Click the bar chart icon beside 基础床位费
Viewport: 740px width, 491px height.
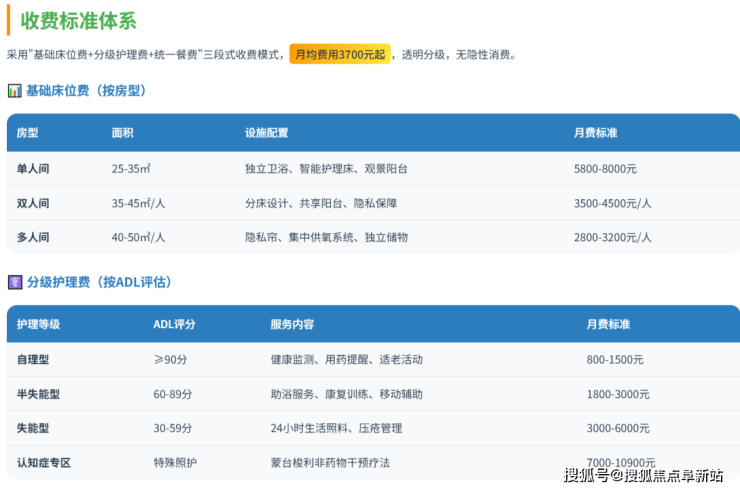click(x=14, y=90)
